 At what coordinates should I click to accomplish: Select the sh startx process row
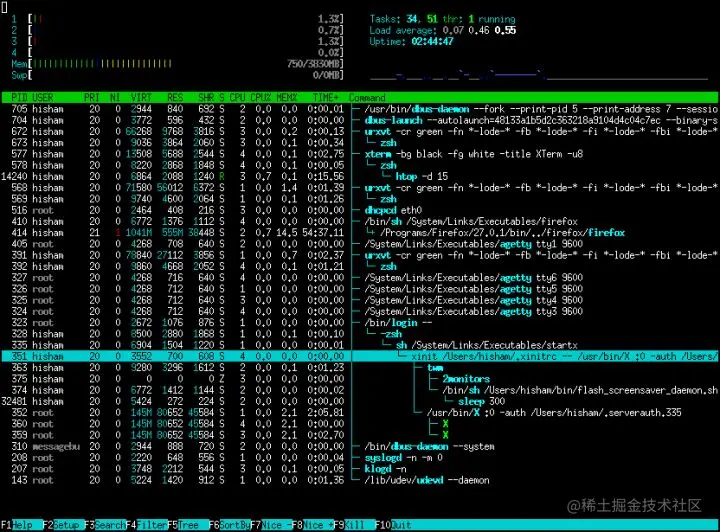click(360, 345)
